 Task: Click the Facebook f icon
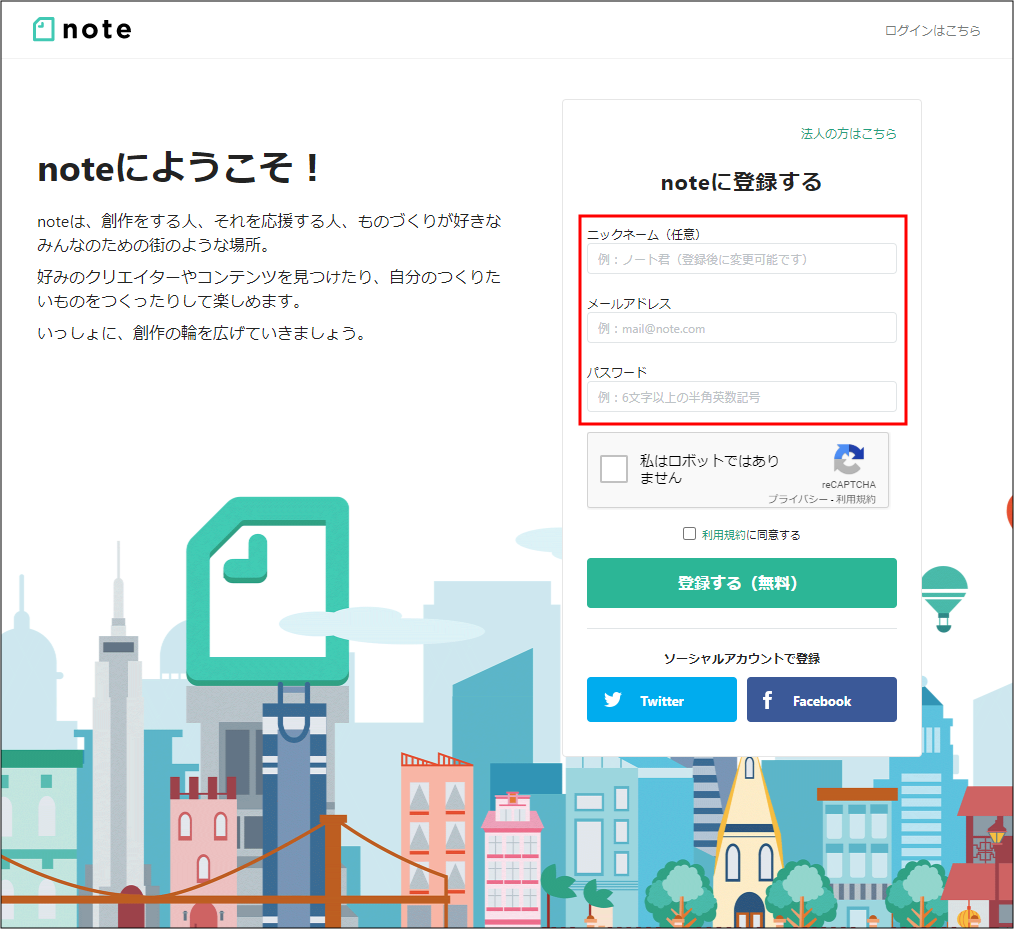click(767, 701)
